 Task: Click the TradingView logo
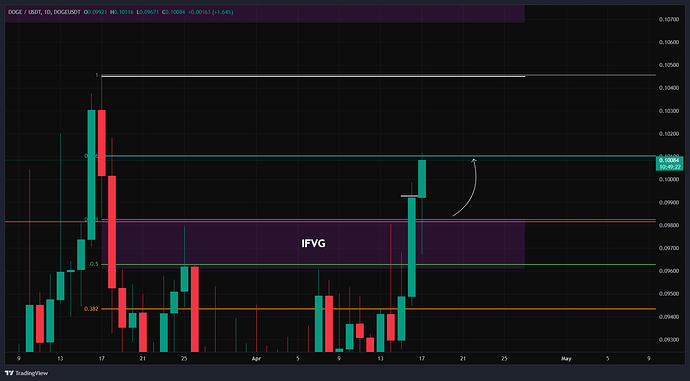27,373
